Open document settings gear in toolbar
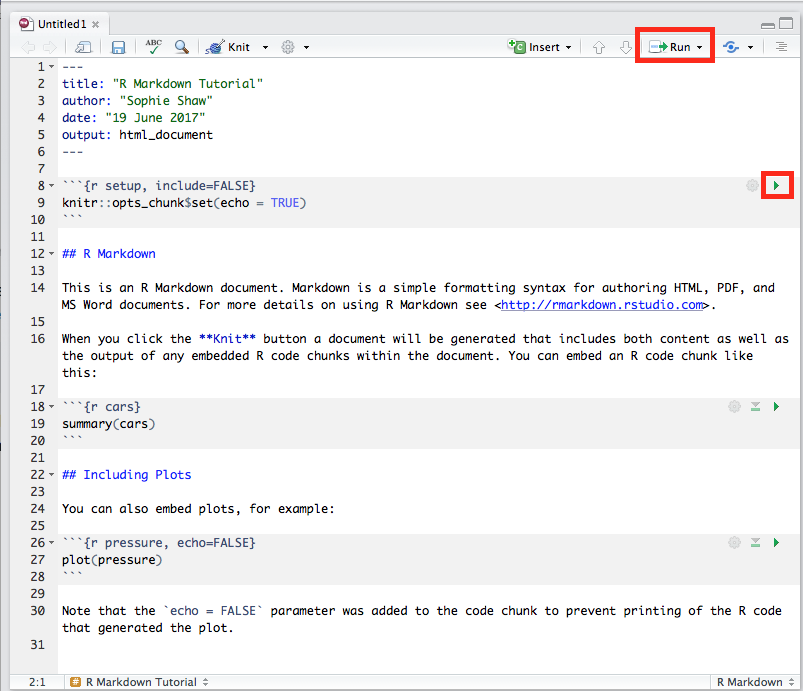This screenshot has width=803, height=691. tap(288, 47)
